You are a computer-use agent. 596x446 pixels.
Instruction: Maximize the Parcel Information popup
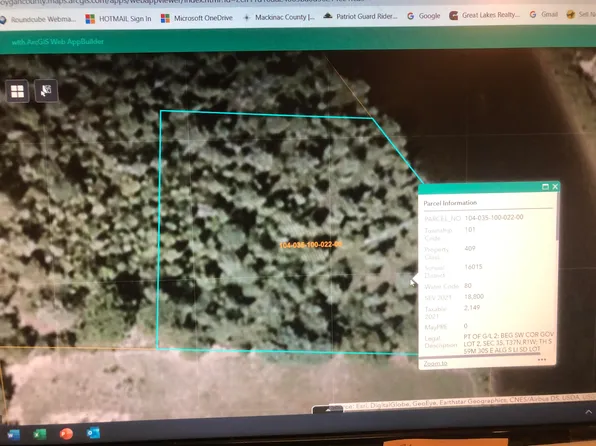click(545, 187)
